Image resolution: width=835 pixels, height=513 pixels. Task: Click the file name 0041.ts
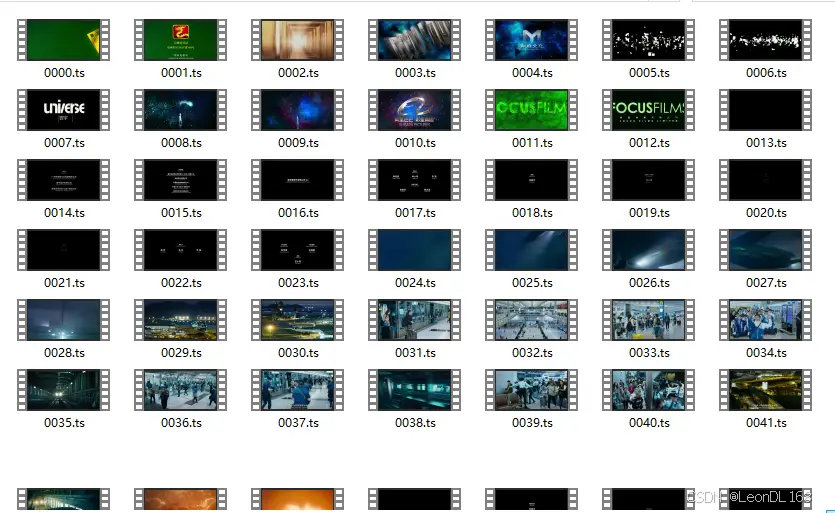766,423
